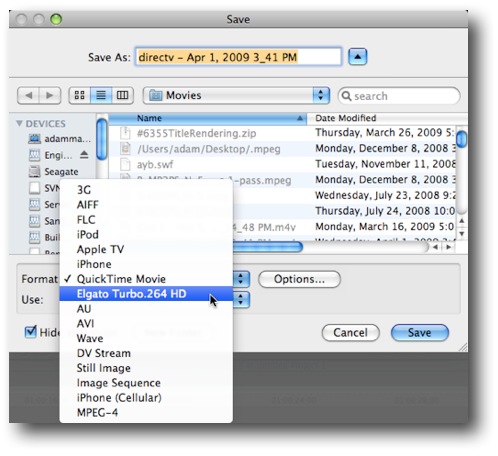The height and width of the screenshot is (456, 498).
Task: Open the Use preset popup arrows
Action: 241,300
